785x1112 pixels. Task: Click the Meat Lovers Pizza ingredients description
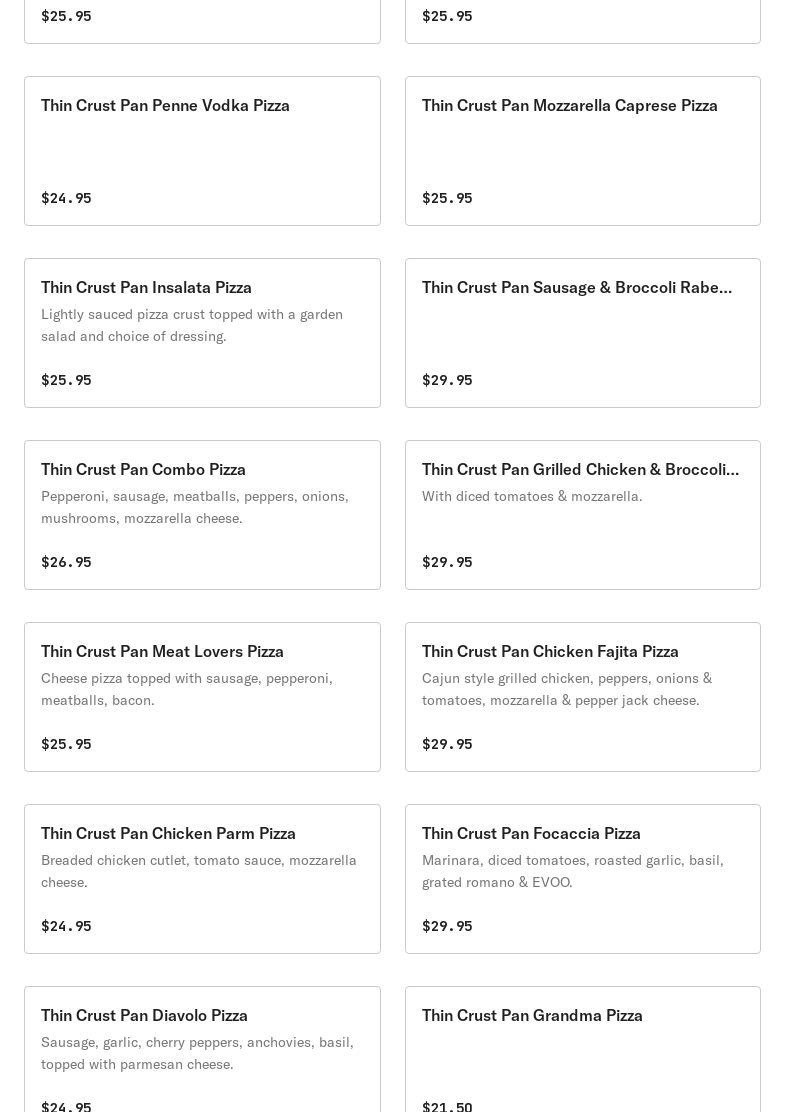click(x=187, y=689)
